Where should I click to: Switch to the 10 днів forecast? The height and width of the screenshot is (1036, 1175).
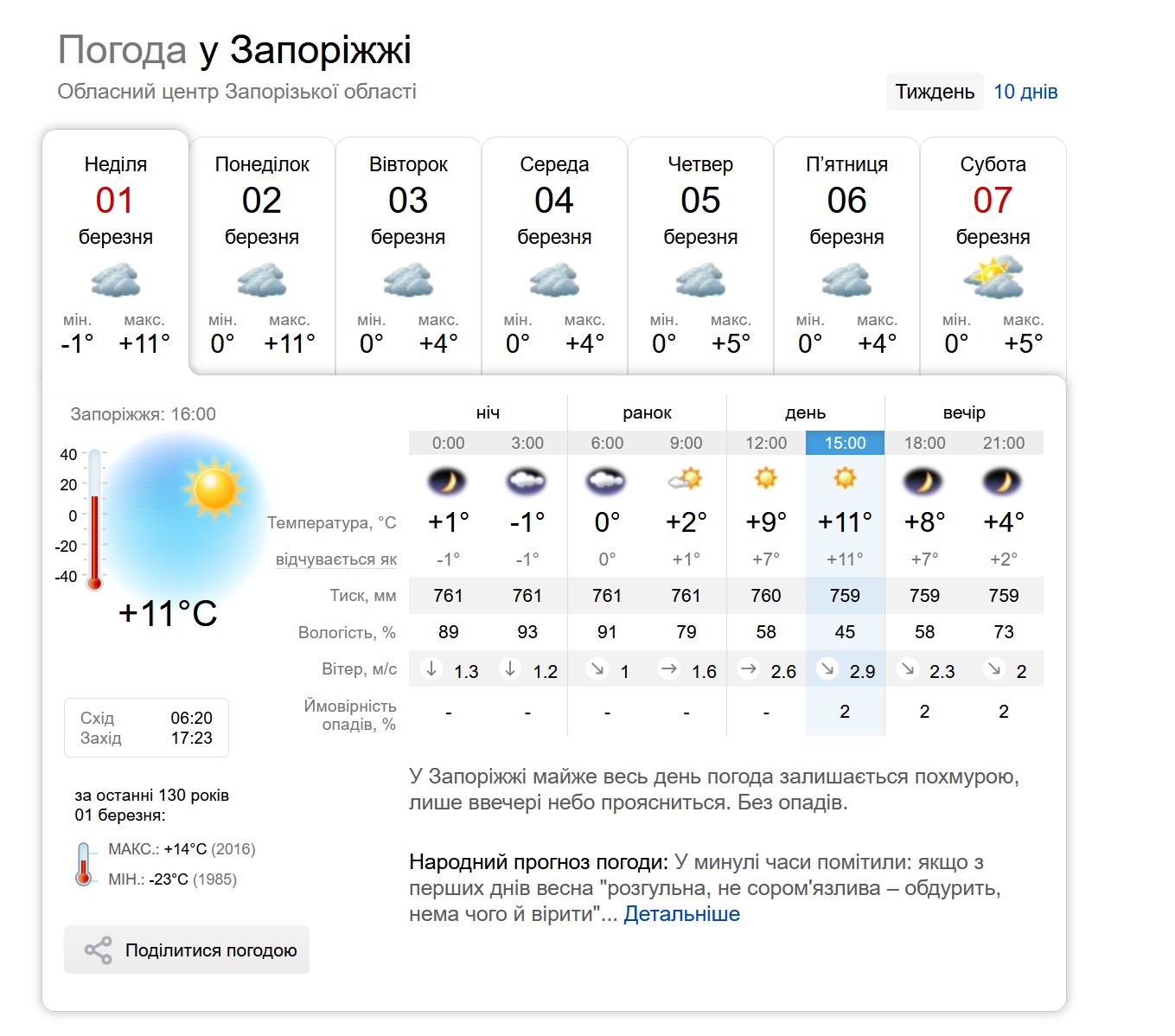coord(1025,92)
